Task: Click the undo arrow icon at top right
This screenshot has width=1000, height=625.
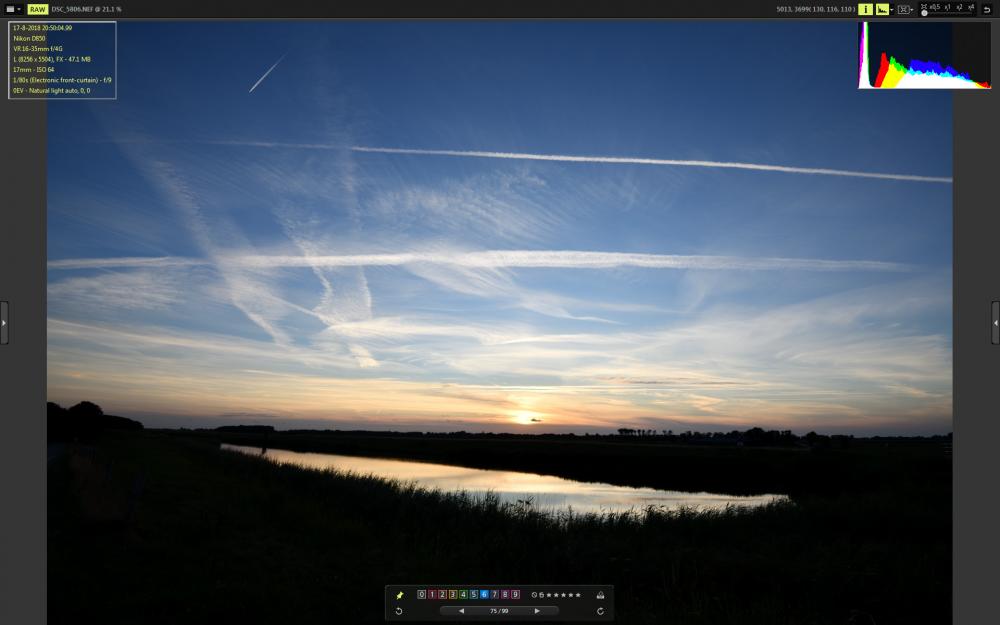Action: click(987, 10)
